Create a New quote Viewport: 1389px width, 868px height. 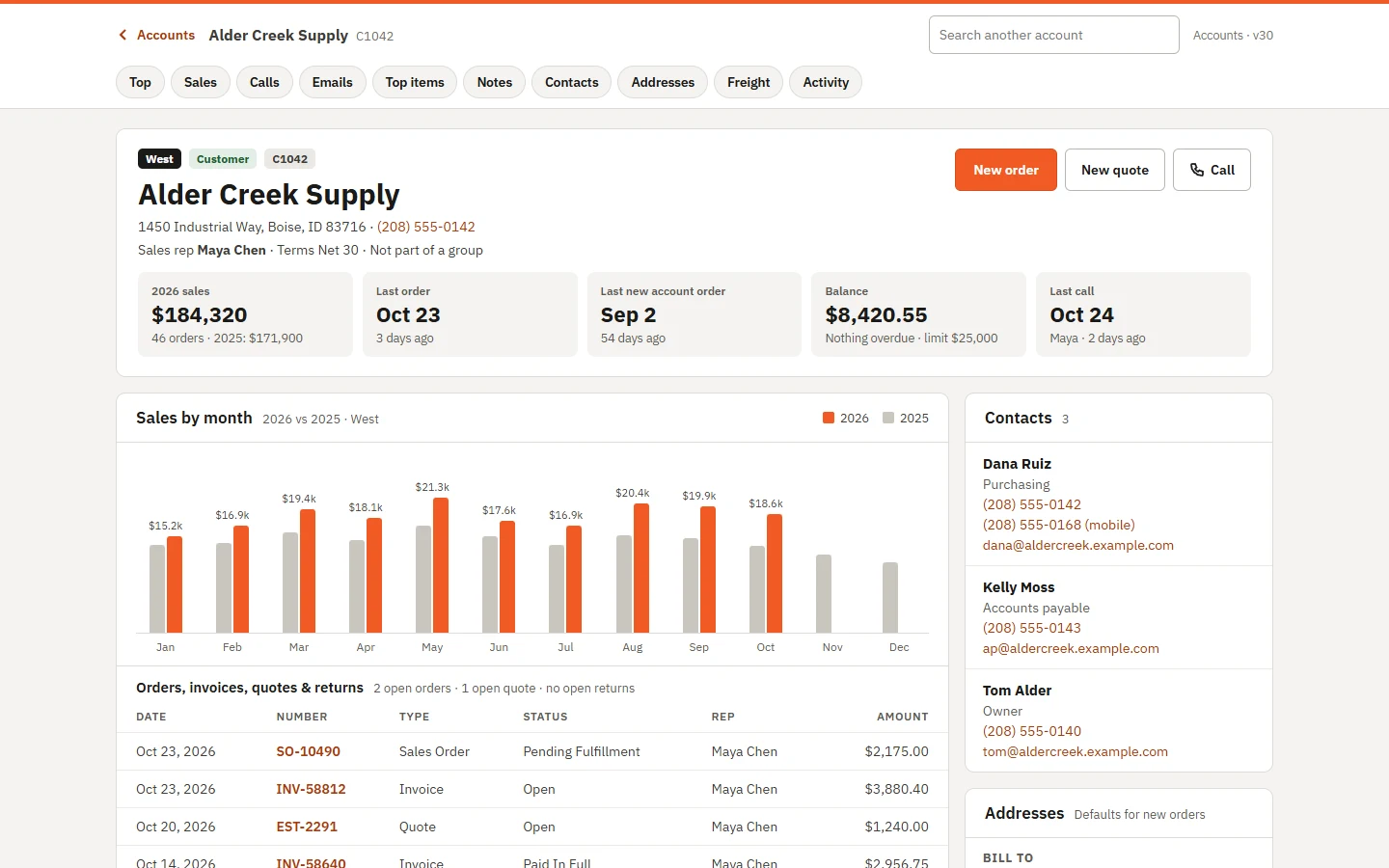[x=1115, y=170]
